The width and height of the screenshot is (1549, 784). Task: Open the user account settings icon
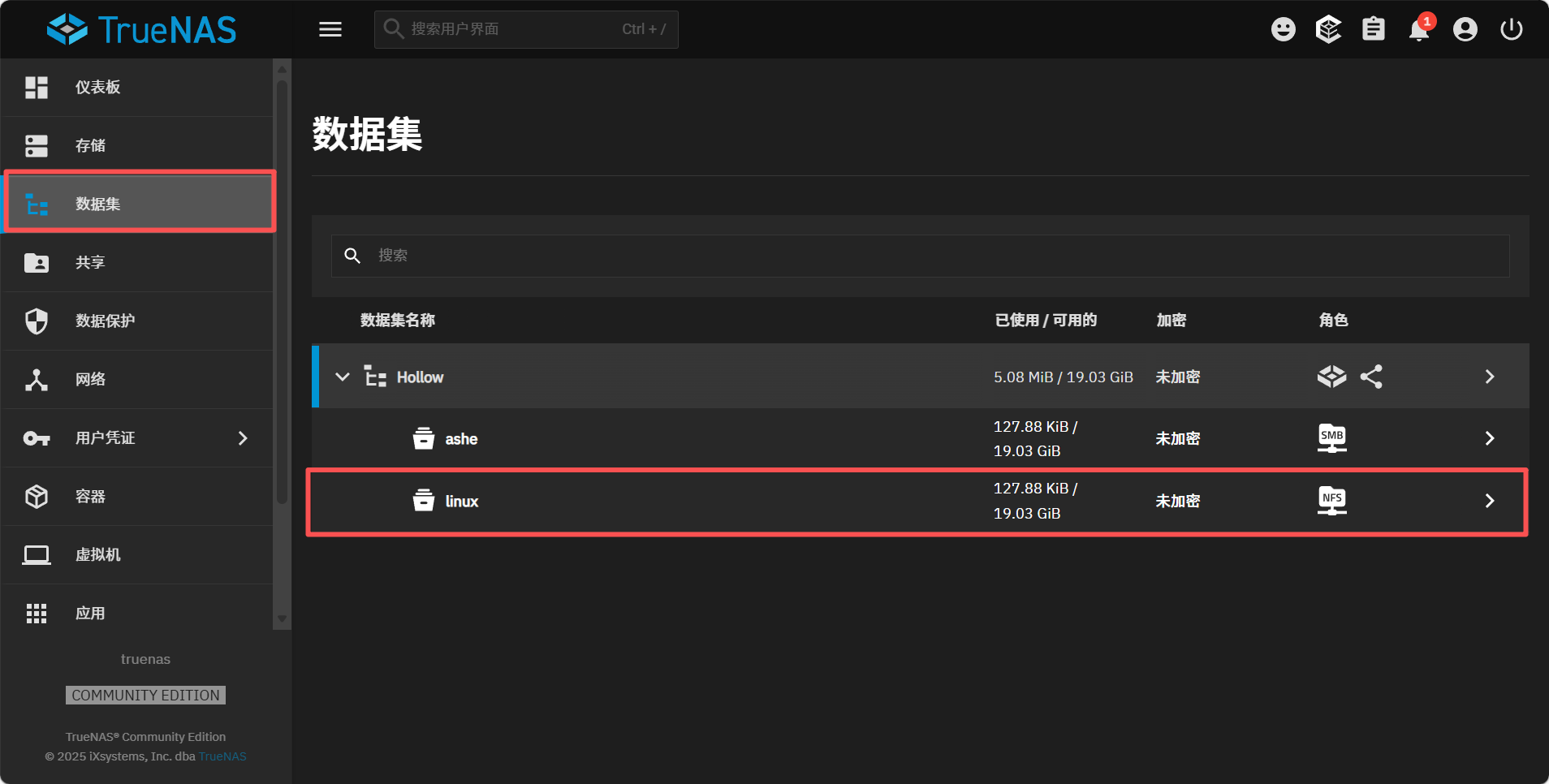point(1465,29)
